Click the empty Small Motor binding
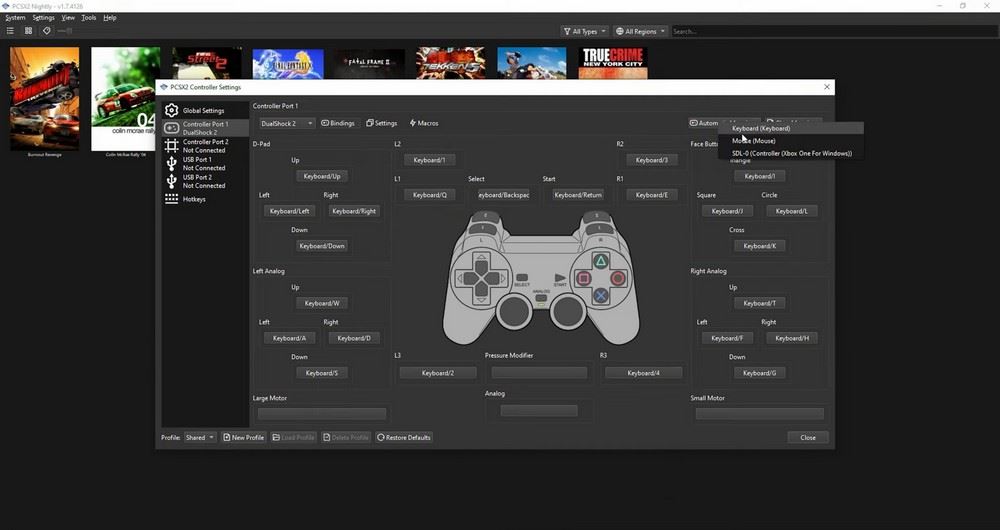Image resolution: width=1000 pixels, height=530 pixels. [x=759, y=414]
